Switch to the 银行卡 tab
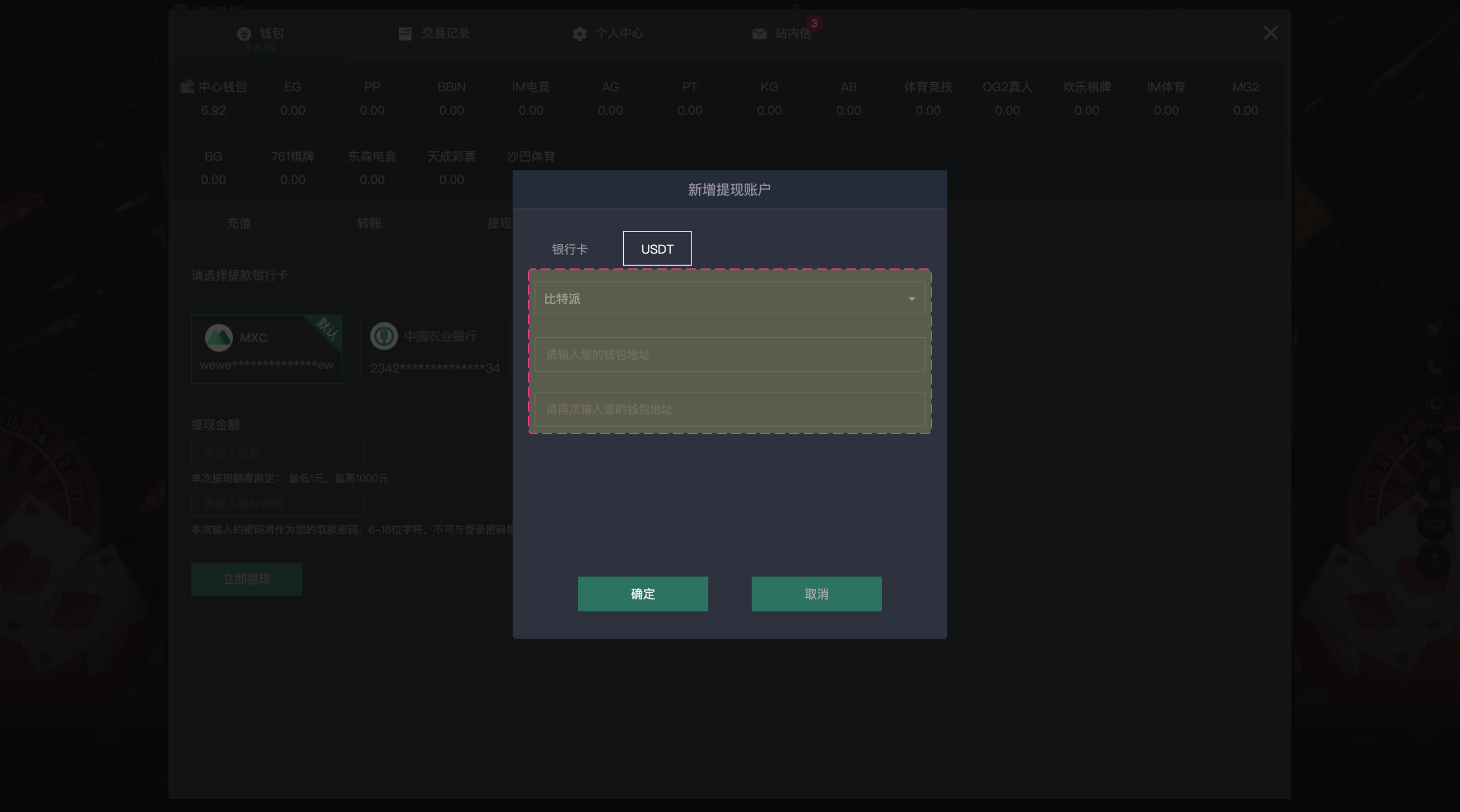Viewport: 1460px width, 812px height. coord(569,249)
